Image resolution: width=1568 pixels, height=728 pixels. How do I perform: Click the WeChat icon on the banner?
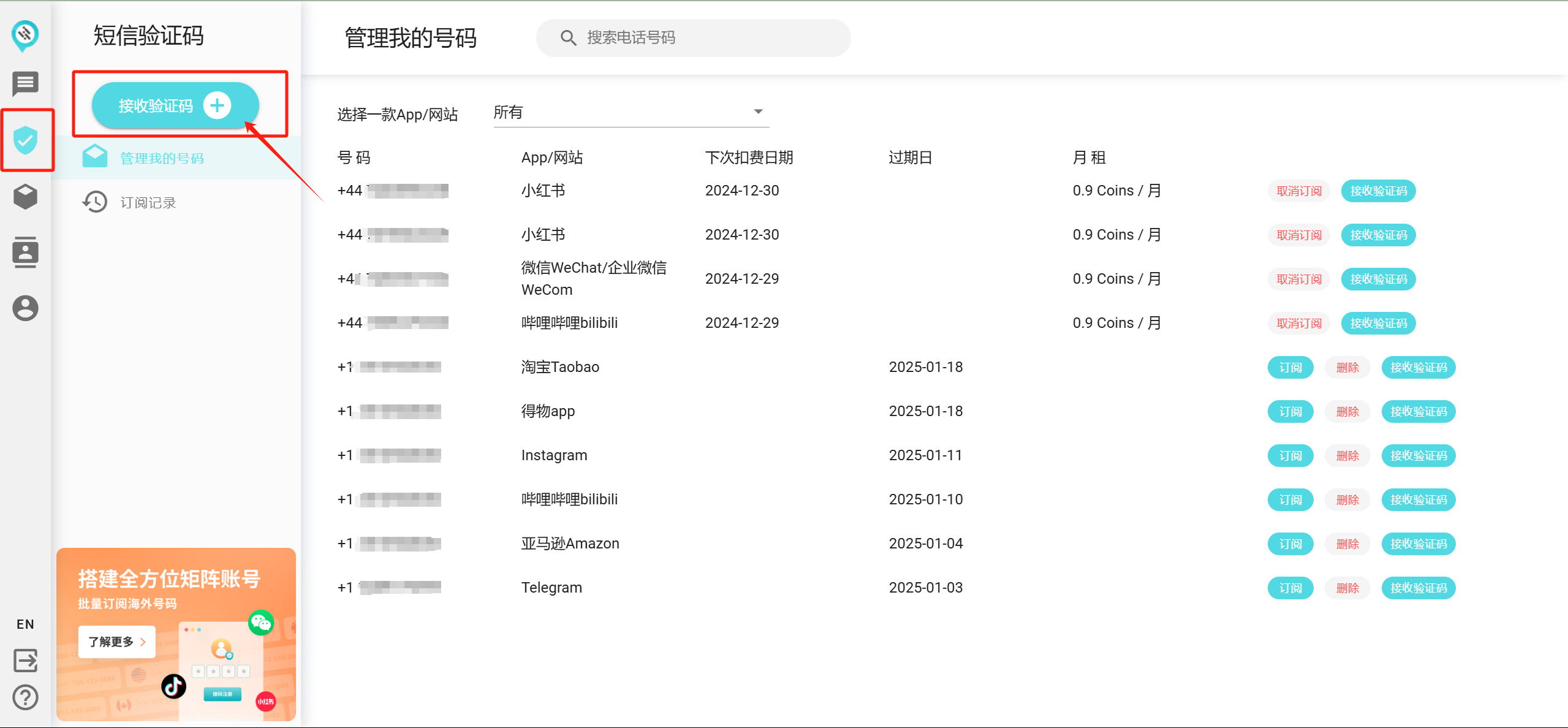(x=261, y=623)
